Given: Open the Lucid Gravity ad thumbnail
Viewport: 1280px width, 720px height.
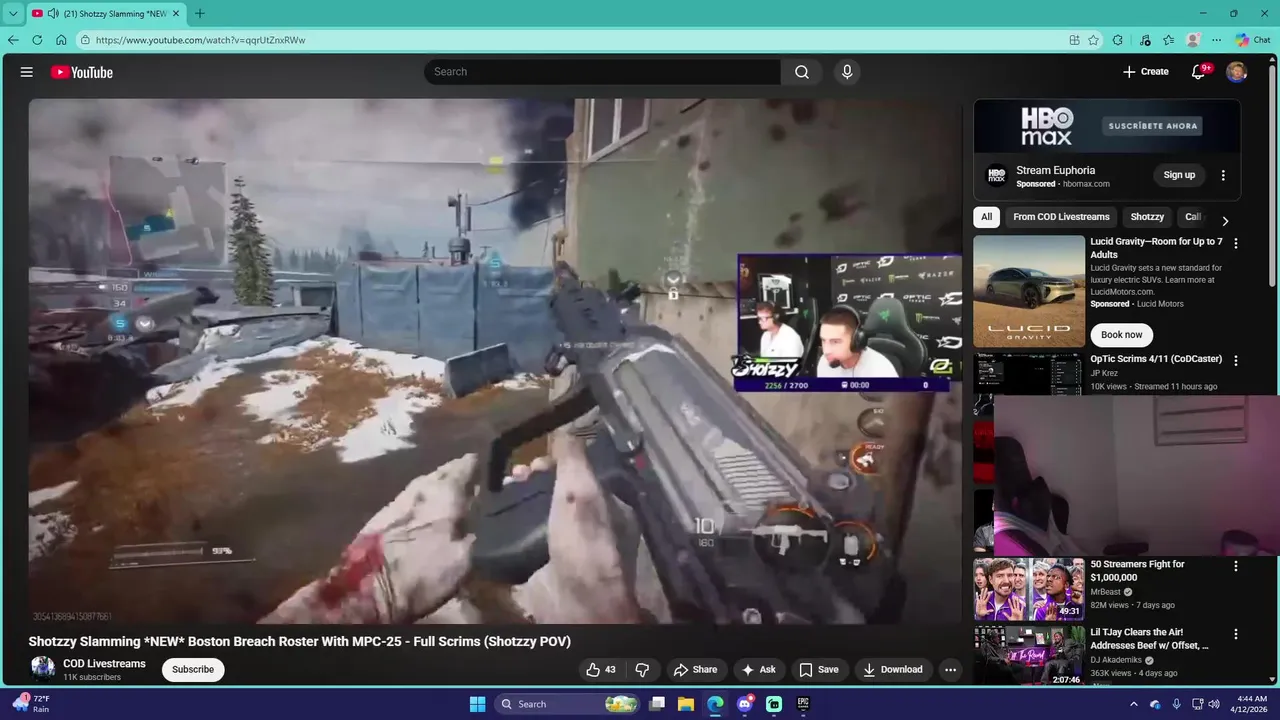Looking at the screenshot, I should [x=1029, y=291].
